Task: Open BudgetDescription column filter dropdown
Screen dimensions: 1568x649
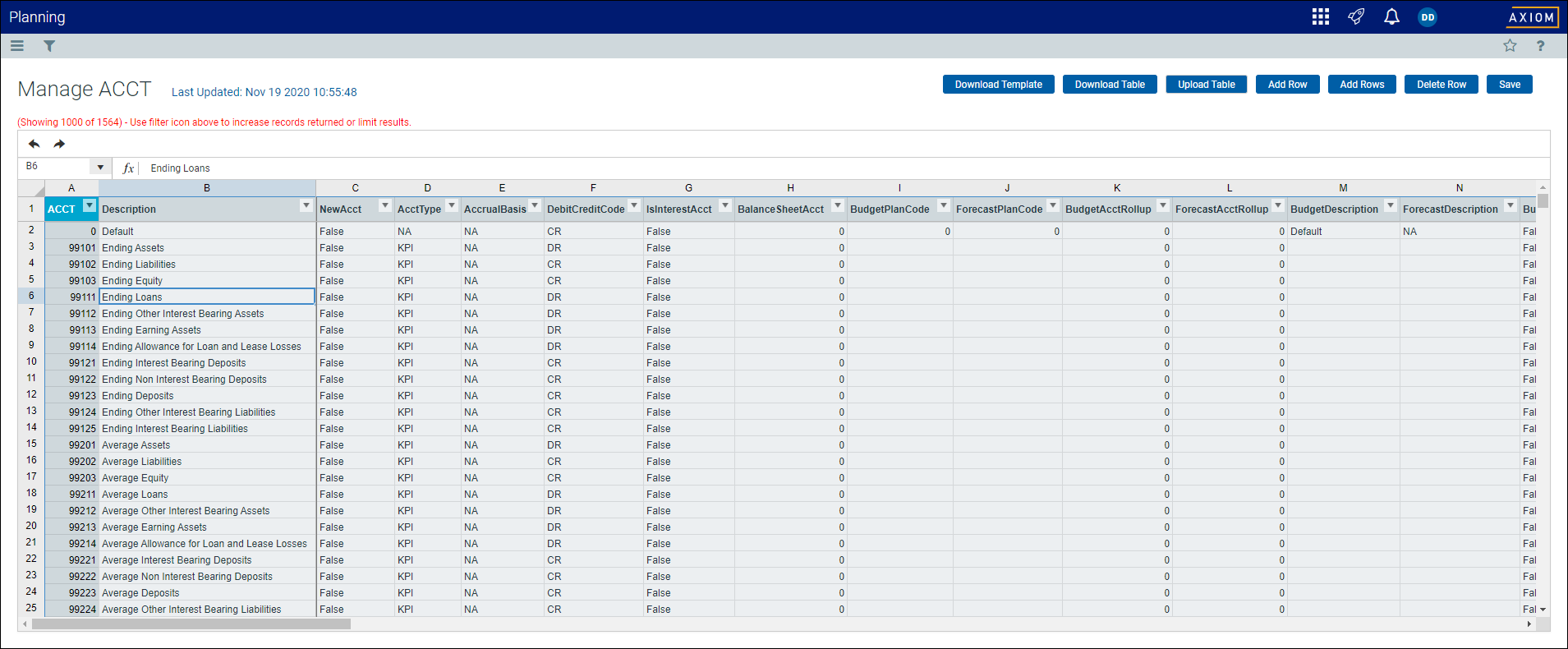Action: (x=1391, y=205)
